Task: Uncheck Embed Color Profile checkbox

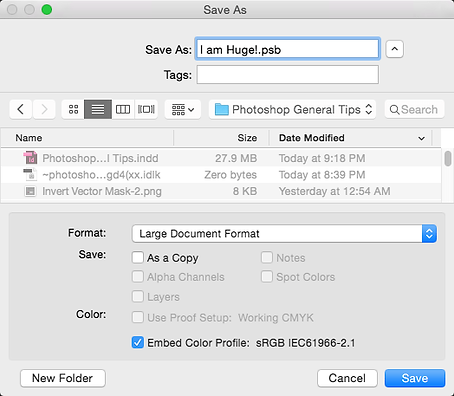Action: [x=138, y=342]
